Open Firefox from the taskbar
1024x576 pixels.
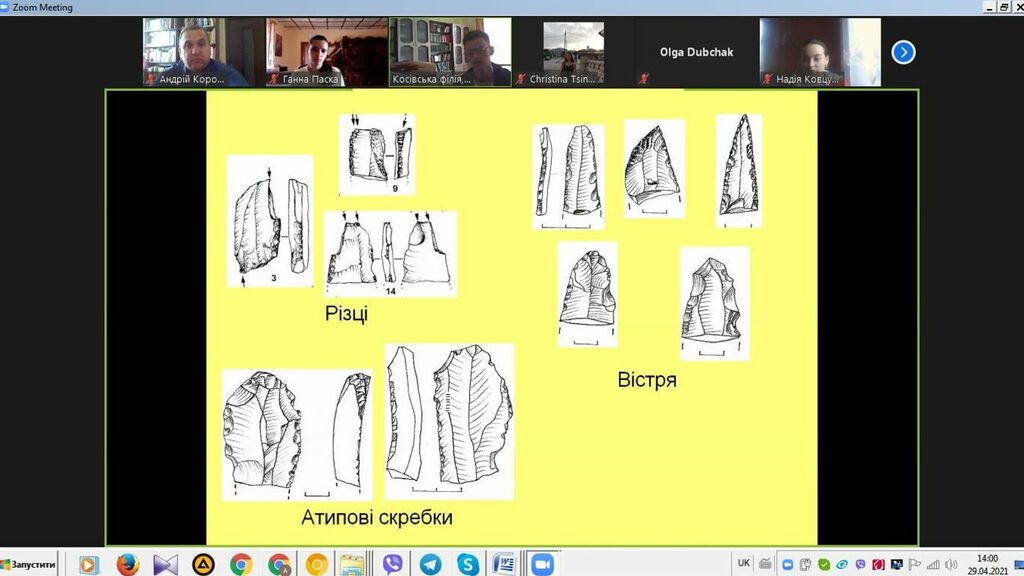(x=127, y=564)
